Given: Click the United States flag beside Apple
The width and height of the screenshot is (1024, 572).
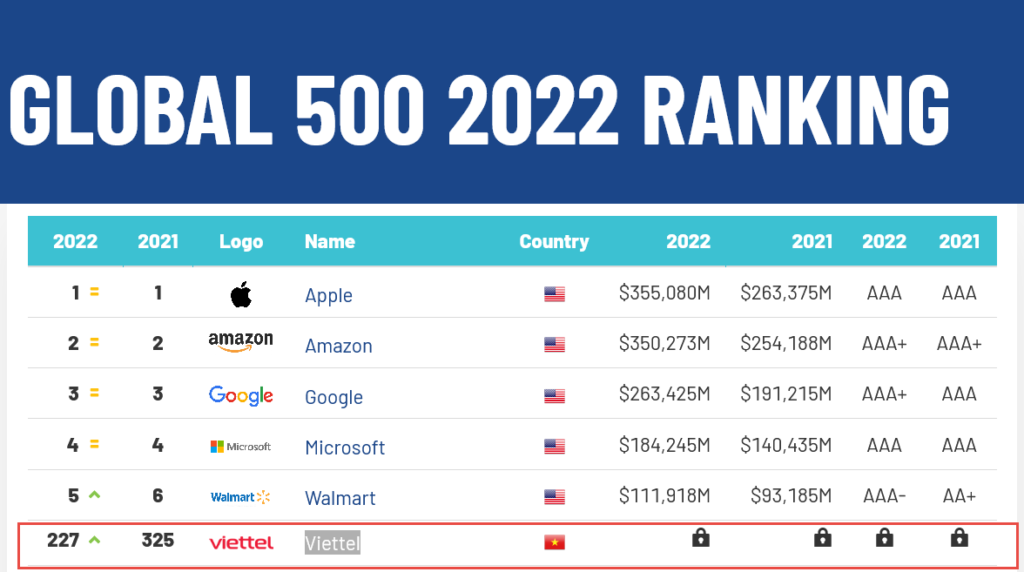Looking at the screenshot, I should [x=554, y=294].
